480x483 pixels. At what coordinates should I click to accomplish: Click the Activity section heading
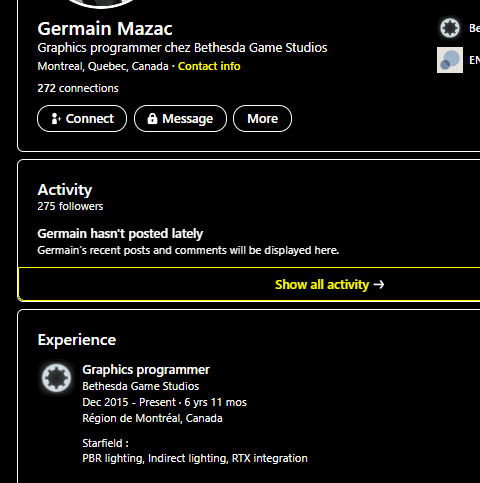(65, 190)
